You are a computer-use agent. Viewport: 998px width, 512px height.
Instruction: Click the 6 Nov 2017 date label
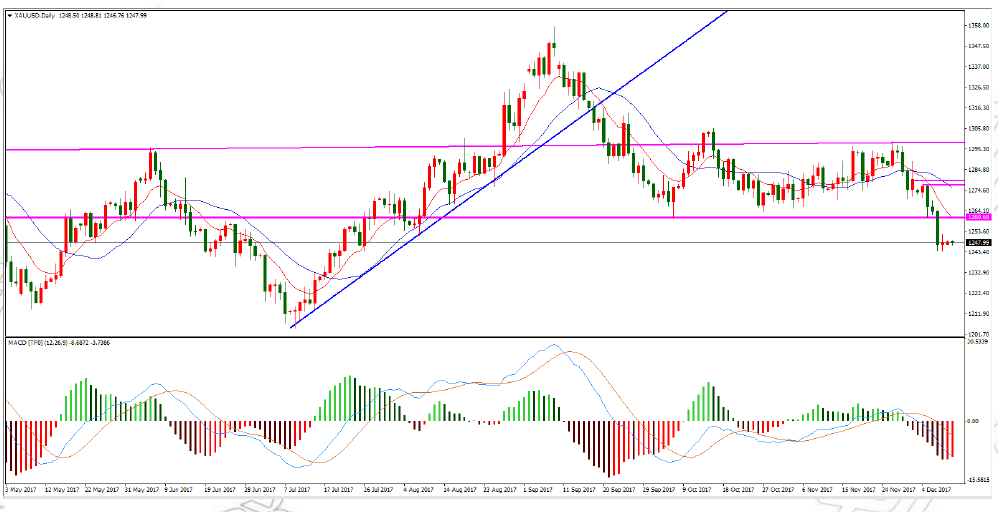tap(817, 490)
